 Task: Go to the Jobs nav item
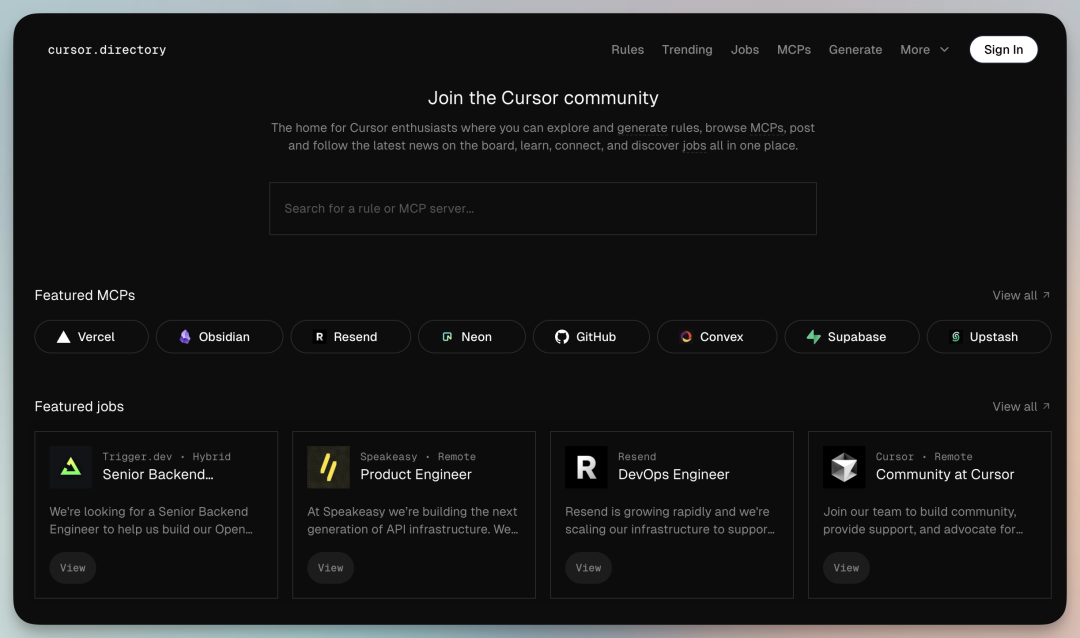click(745, 50)
